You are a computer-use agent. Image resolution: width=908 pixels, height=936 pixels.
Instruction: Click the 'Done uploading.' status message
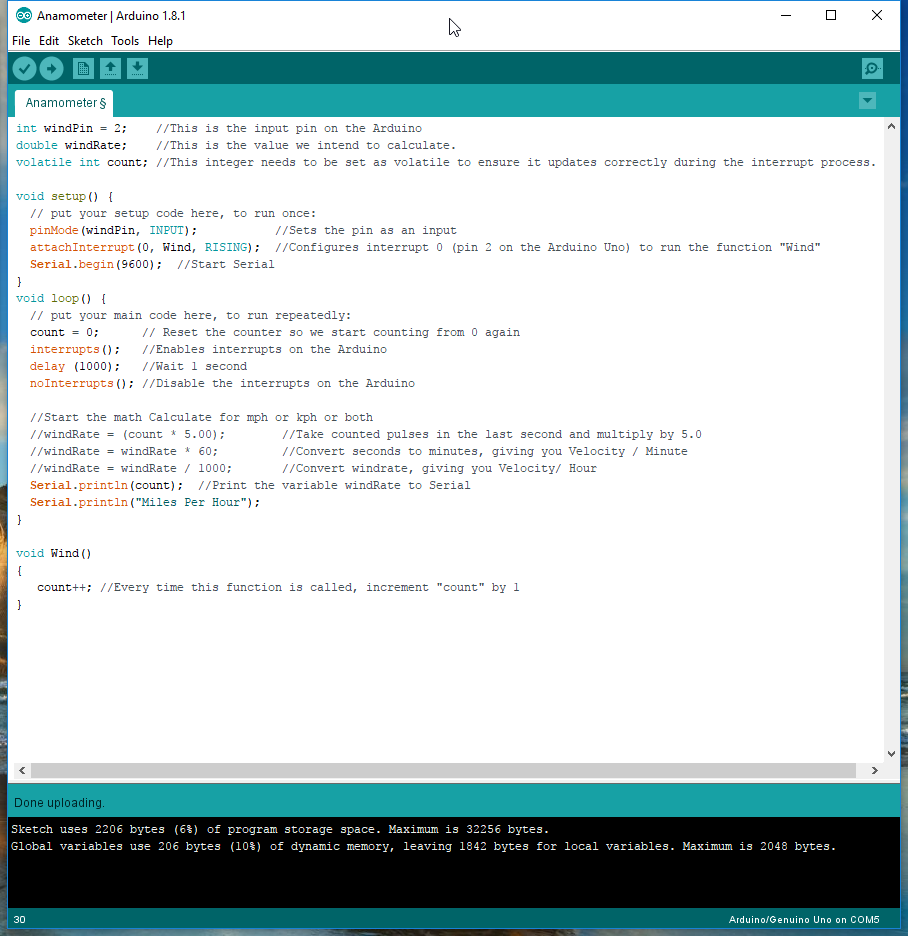[x=59, y=803]
